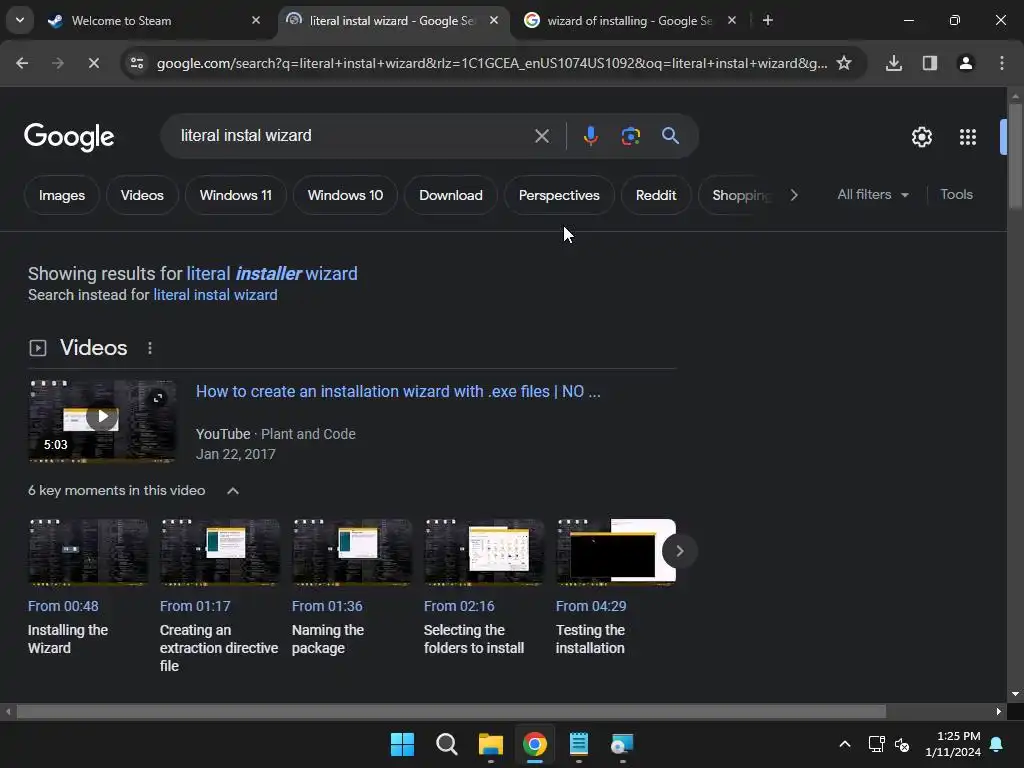Viewport: 1024px width, 768px height.
Task: Open the Tools button
Action: click(956, 195)
